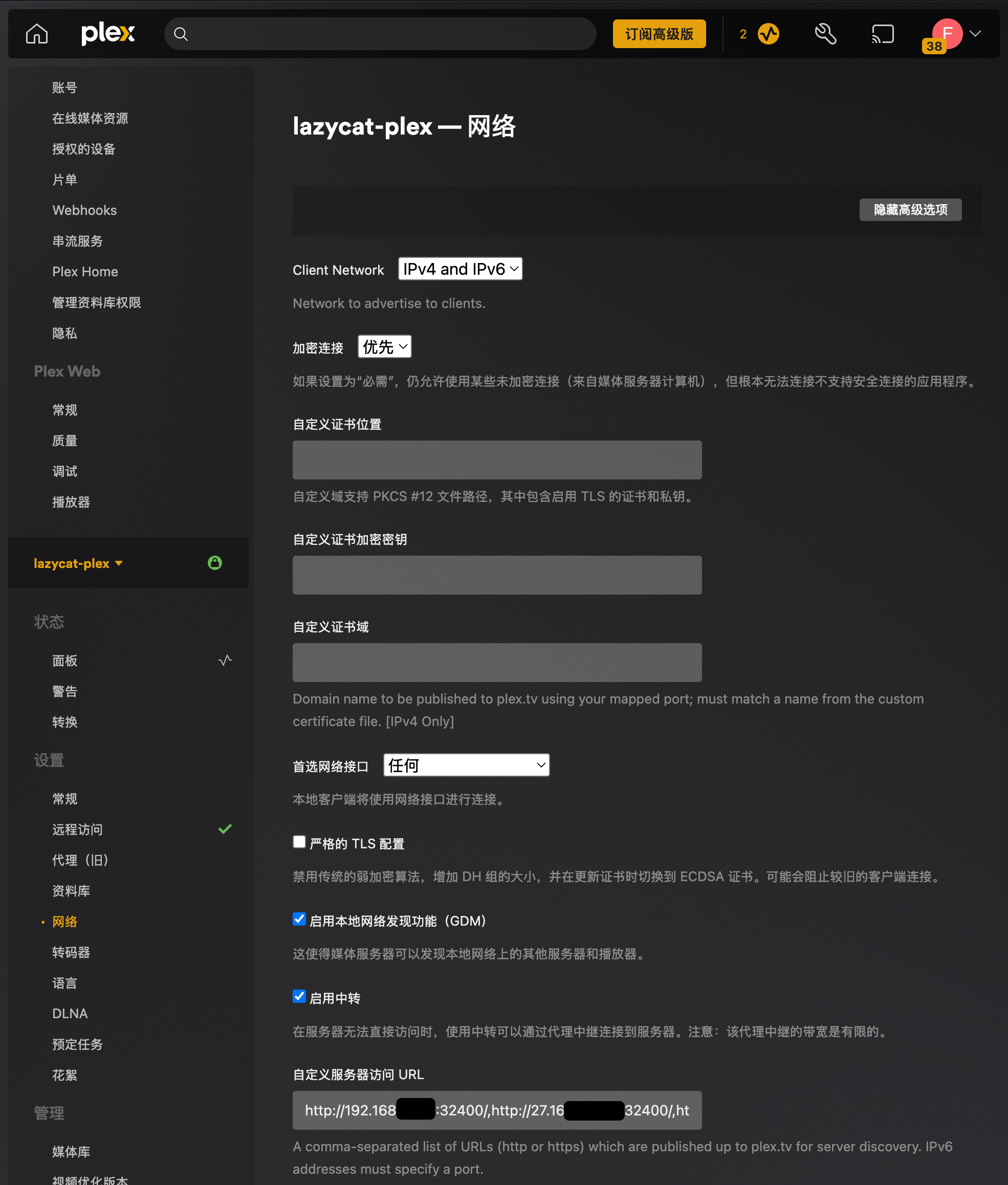Open the user avatar F menu

(x=947, y=33)
